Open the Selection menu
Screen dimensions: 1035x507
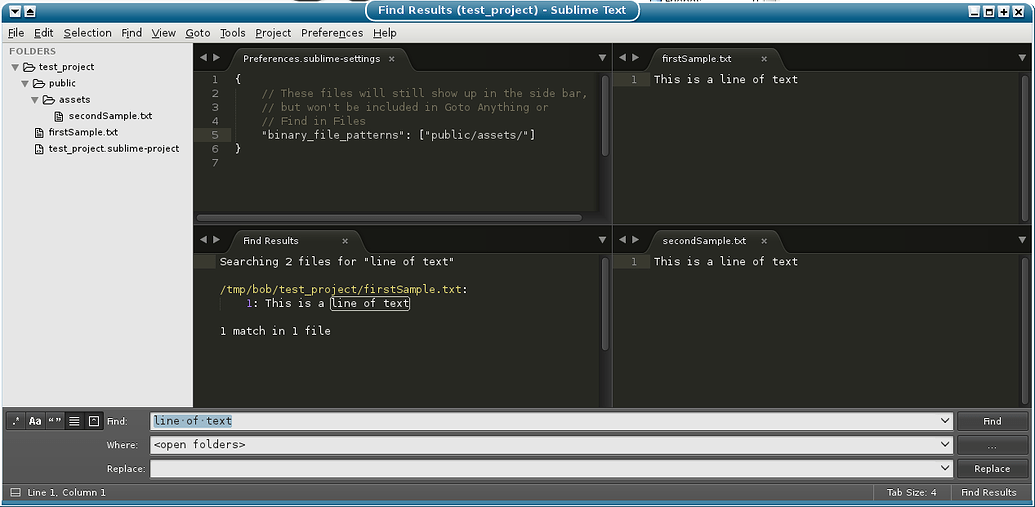pyautogui.click(x=87, y=33)
